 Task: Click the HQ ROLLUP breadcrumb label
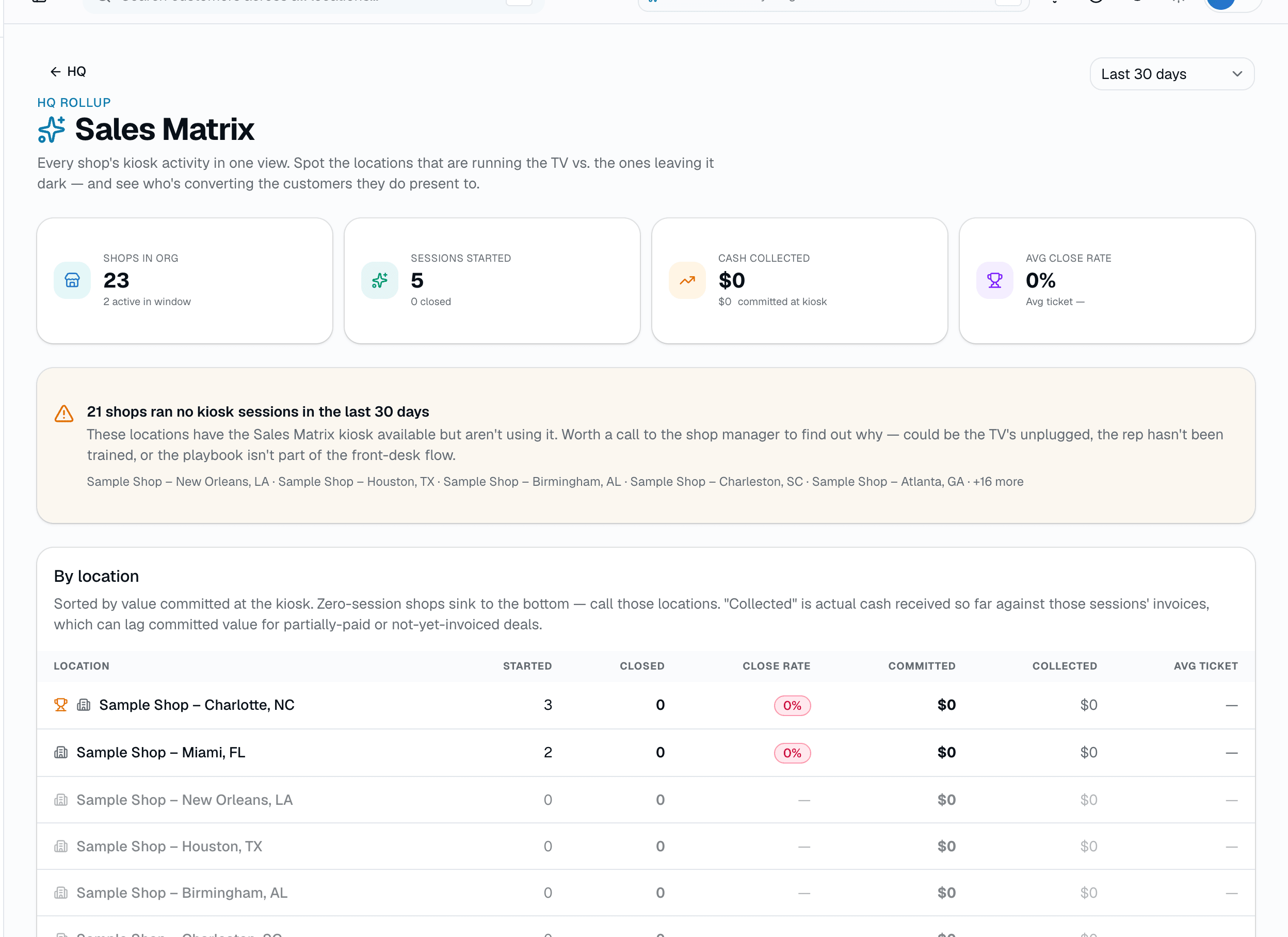click(x=74, y=102)
